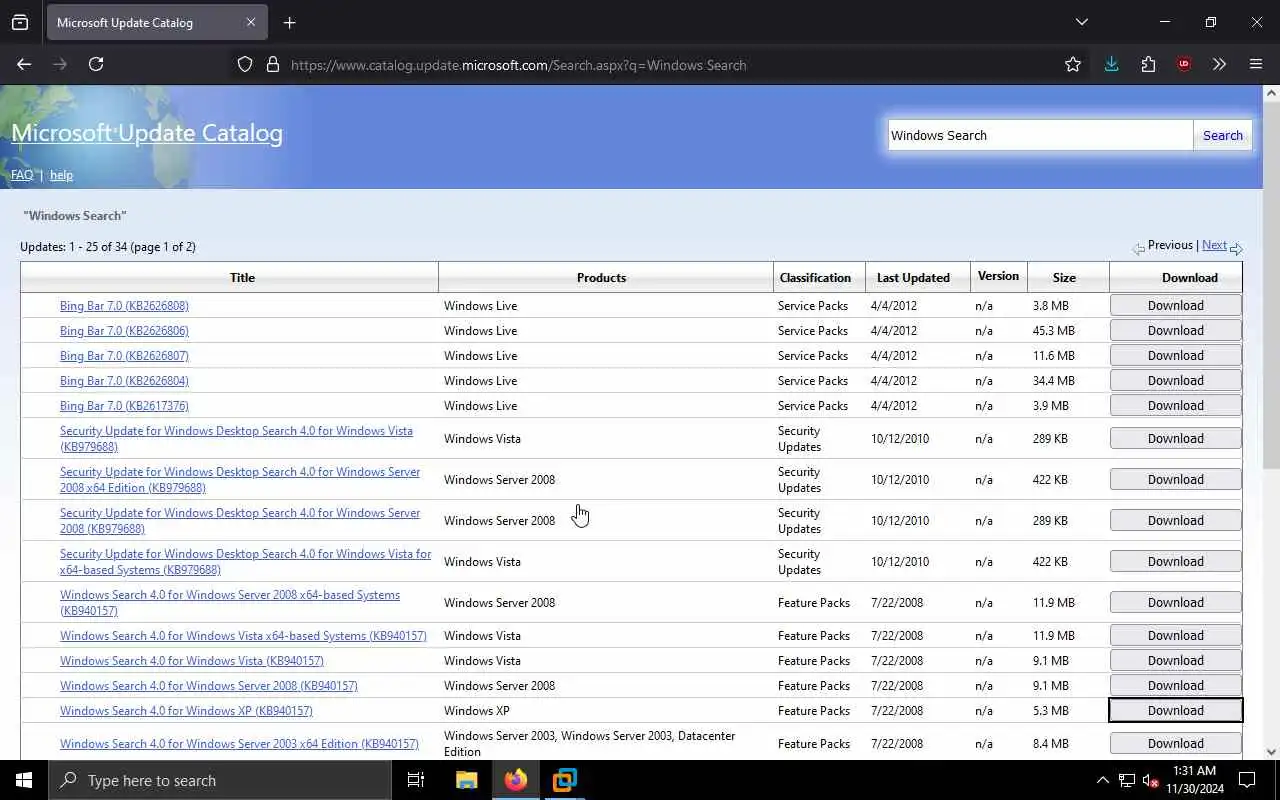Screen dimensions: 1280x800
Task: View site security padlock info
Action: click(x=273, y=64)
